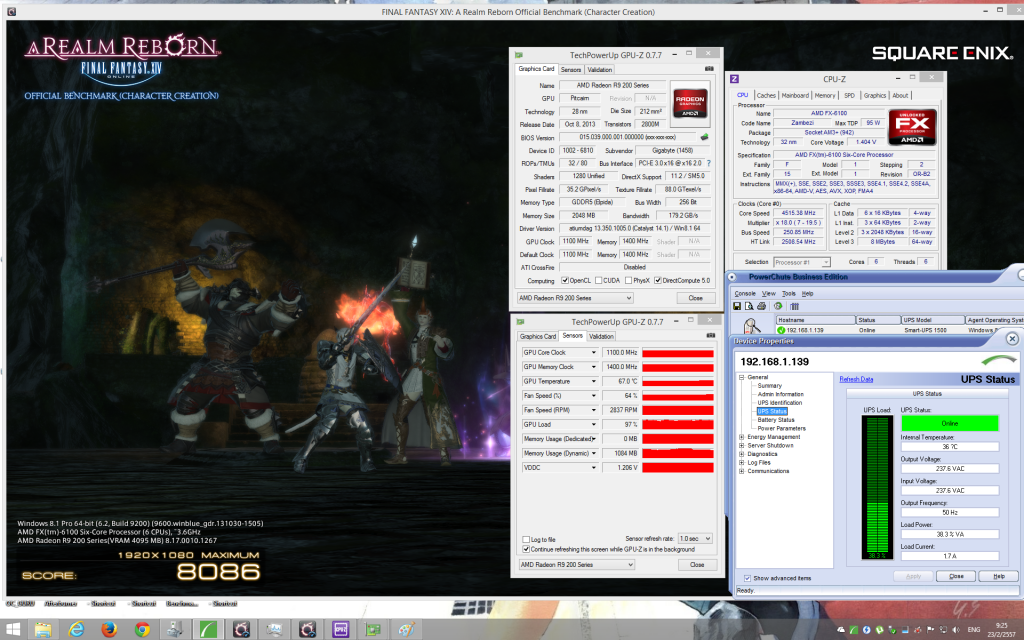
Task: Open File Explorer from the taskbar
Action: (43, 630)
